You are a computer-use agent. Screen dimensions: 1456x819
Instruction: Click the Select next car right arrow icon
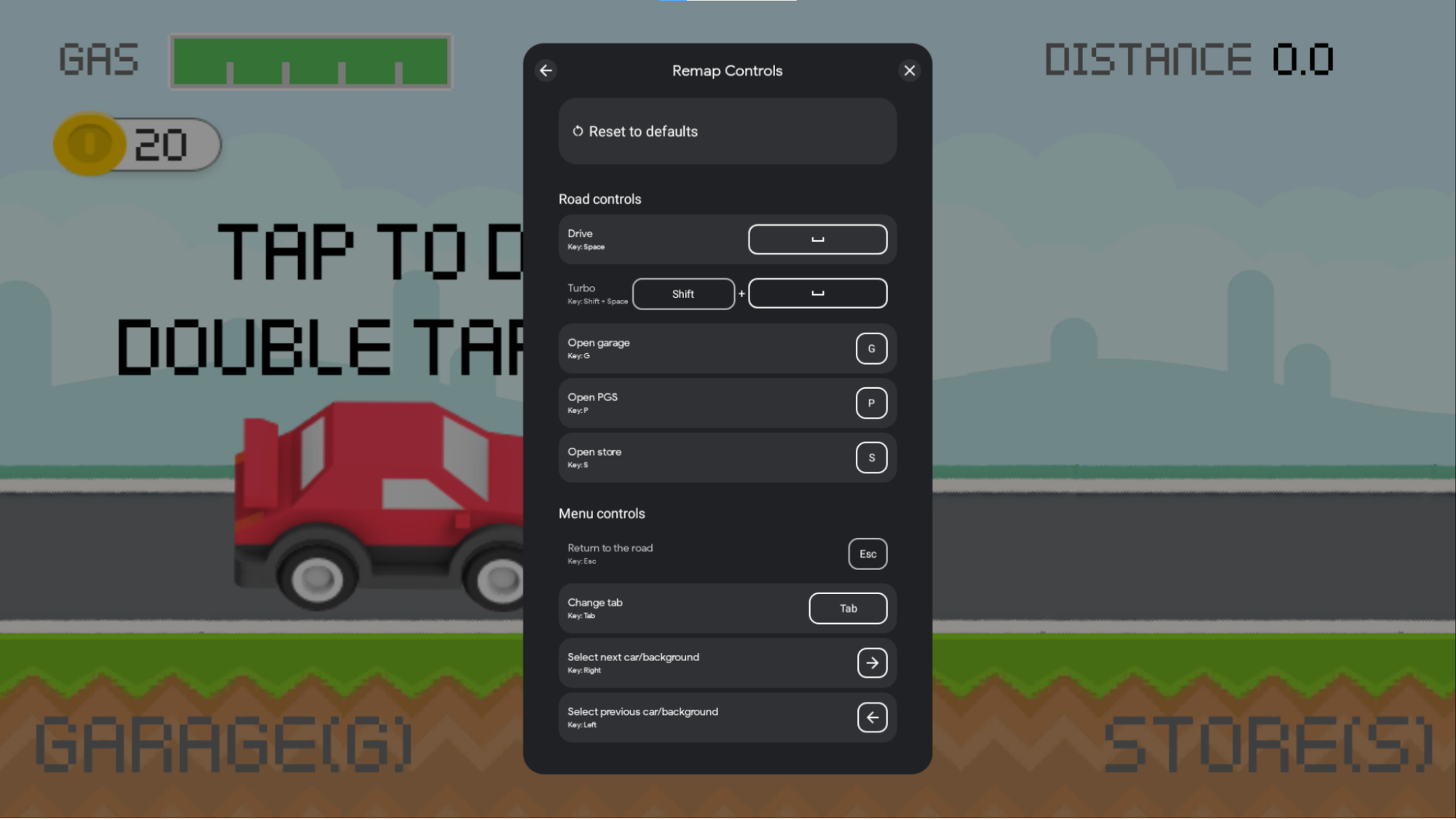point(871,662)
